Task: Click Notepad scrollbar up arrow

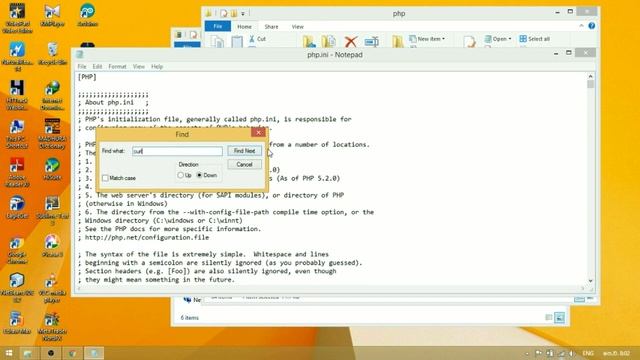Action: pos(590,76)
